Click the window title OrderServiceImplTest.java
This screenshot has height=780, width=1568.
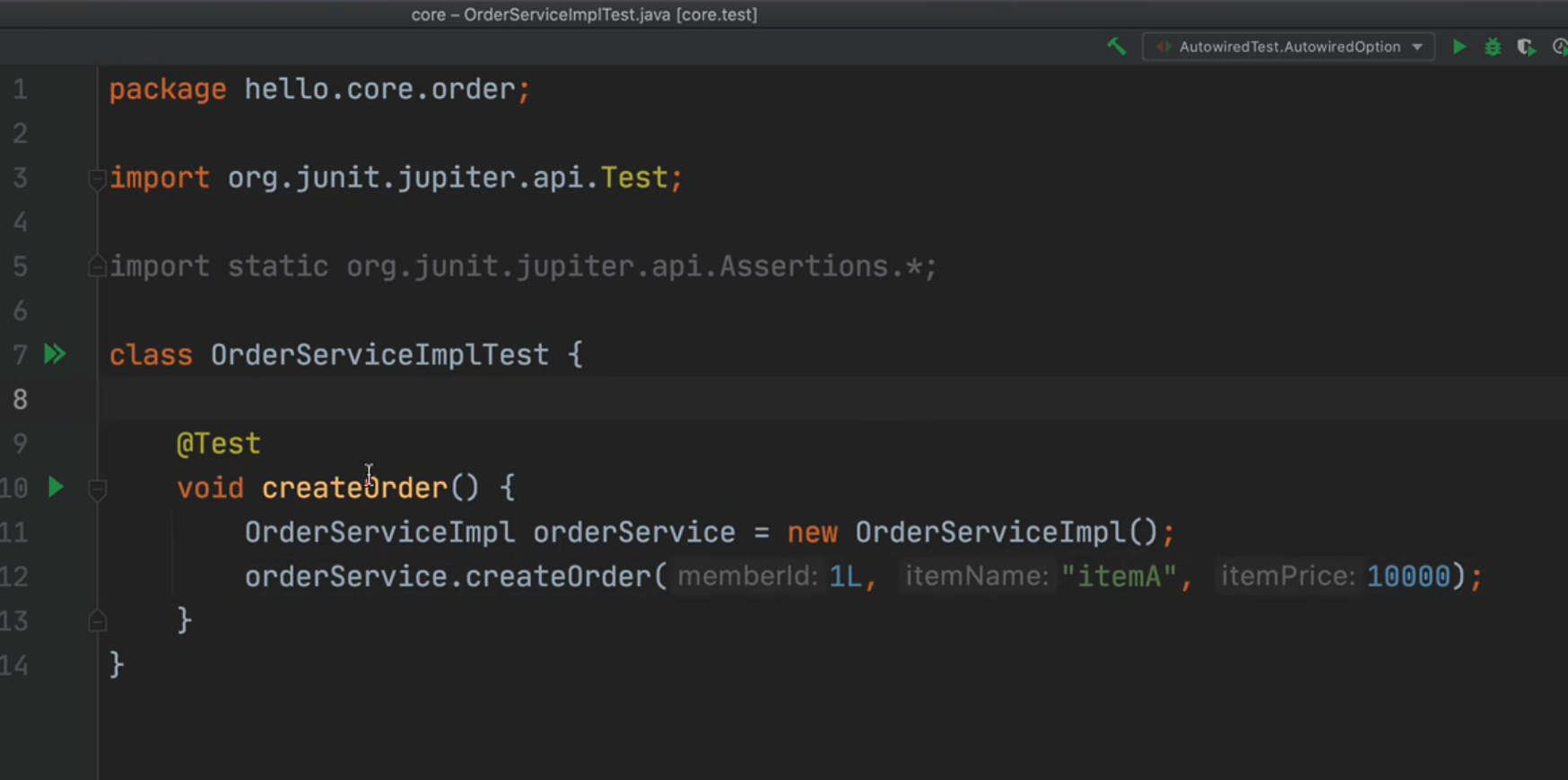point(567,14)
